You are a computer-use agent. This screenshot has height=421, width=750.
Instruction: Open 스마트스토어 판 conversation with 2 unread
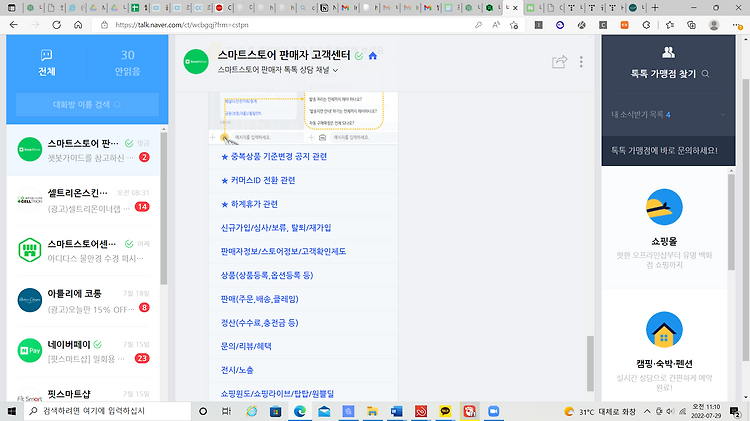tap(83, 150)
